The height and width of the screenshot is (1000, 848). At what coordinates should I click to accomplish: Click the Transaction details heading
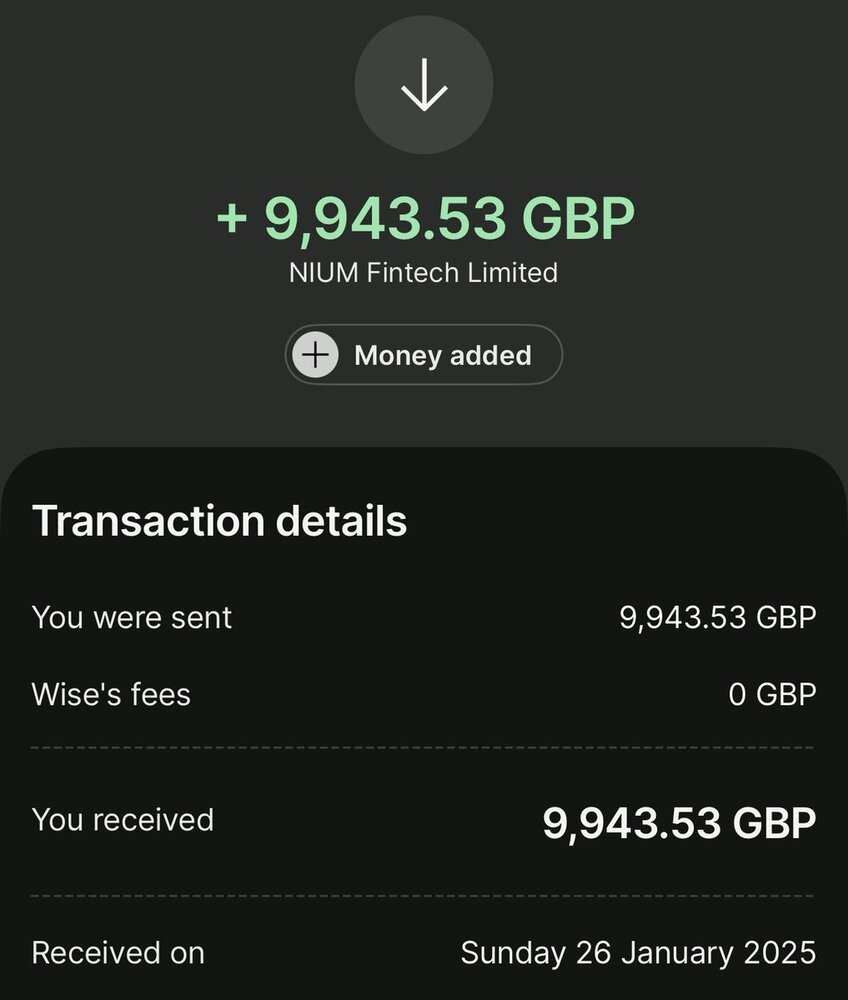(x=220, y=521)
